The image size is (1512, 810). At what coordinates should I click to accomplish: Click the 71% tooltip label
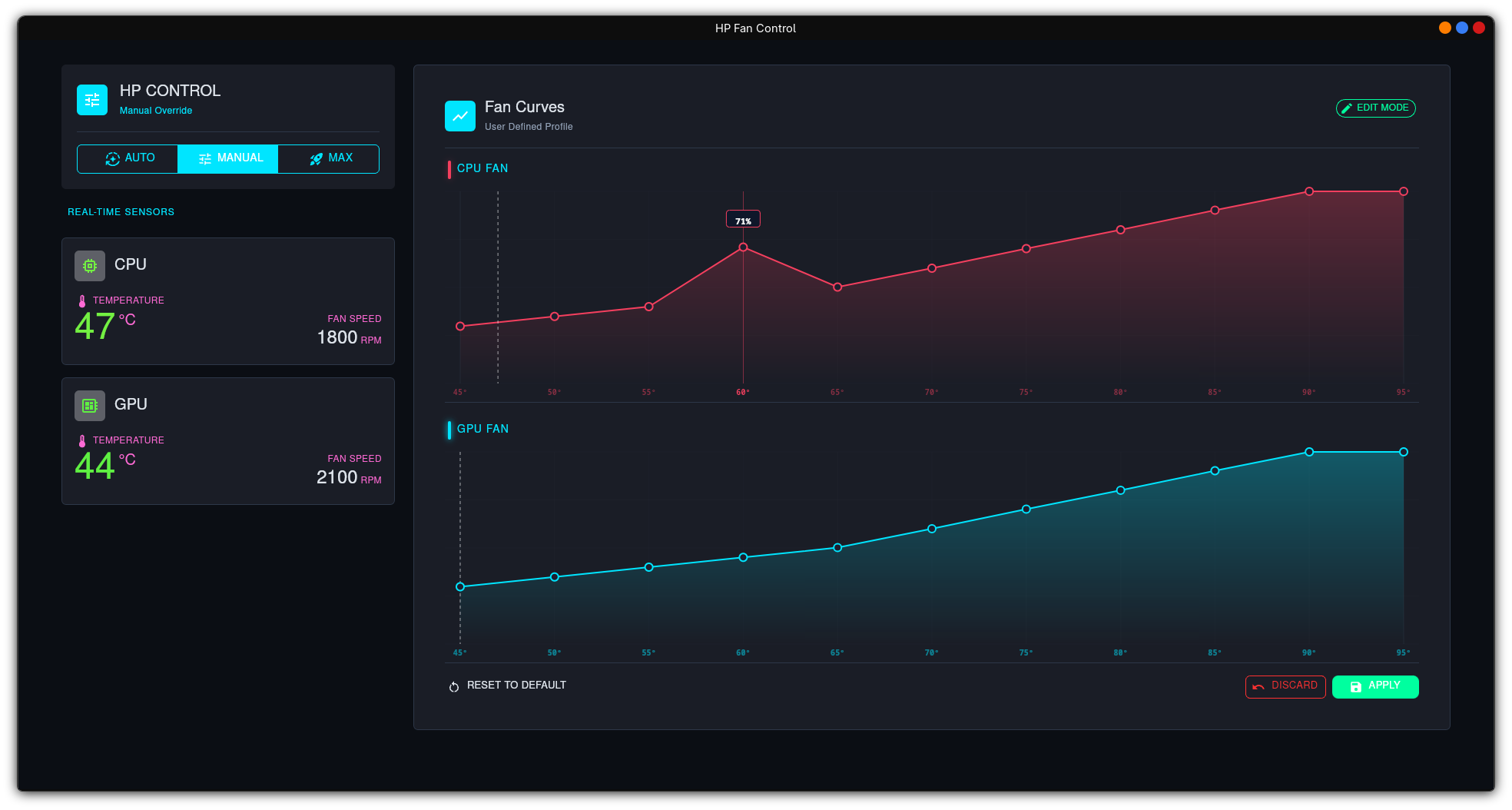pos(743,220)
